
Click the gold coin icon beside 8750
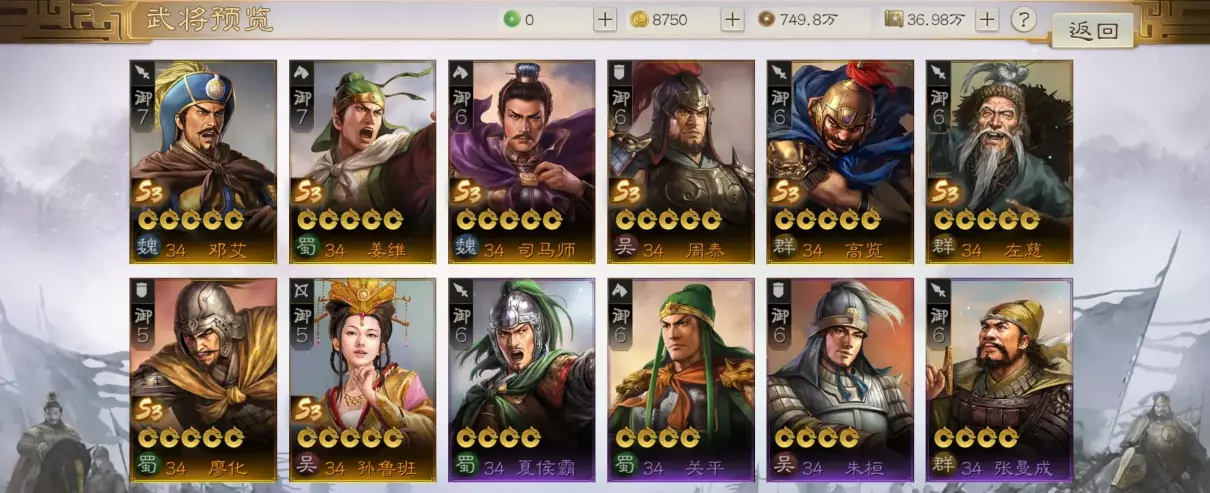[639, 19]
